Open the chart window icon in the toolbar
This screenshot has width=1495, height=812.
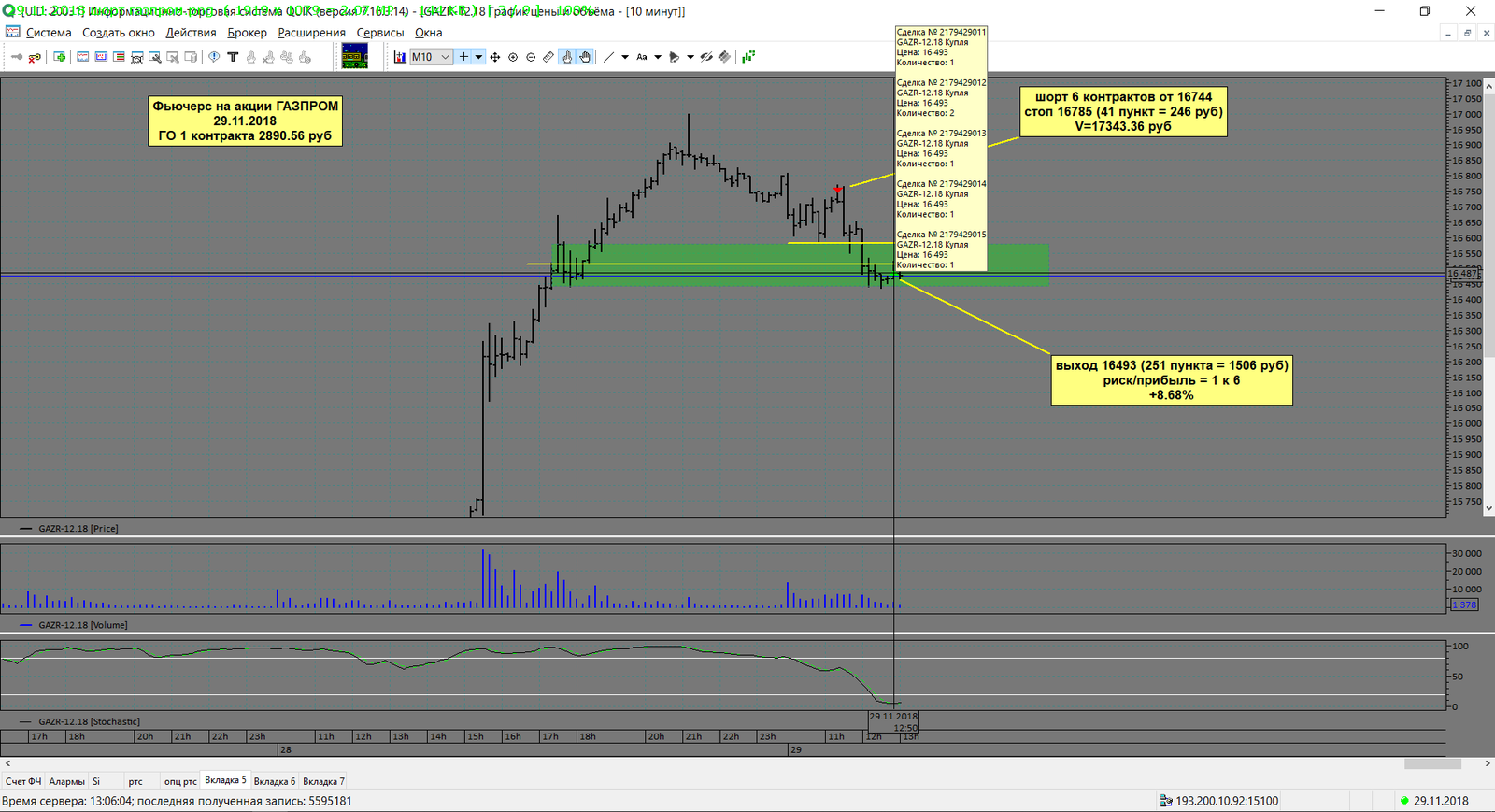(x=83, y=57)
